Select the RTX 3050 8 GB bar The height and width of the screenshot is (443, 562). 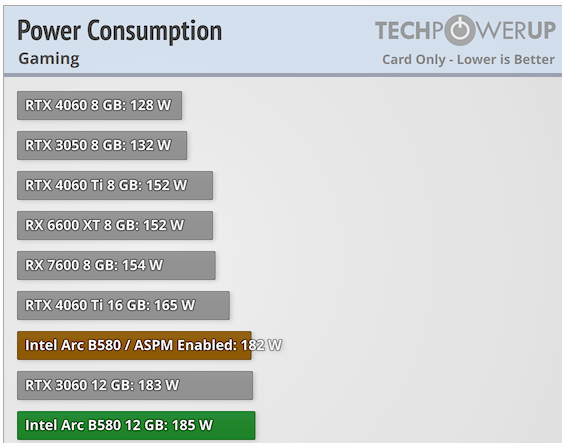click(x=102, y=146)
